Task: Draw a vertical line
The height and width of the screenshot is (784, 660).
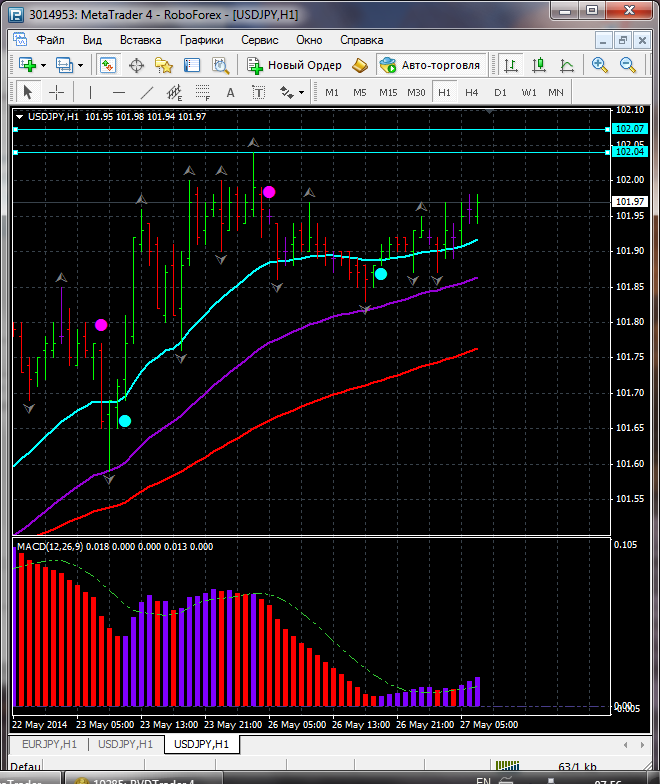Action: 90,92
